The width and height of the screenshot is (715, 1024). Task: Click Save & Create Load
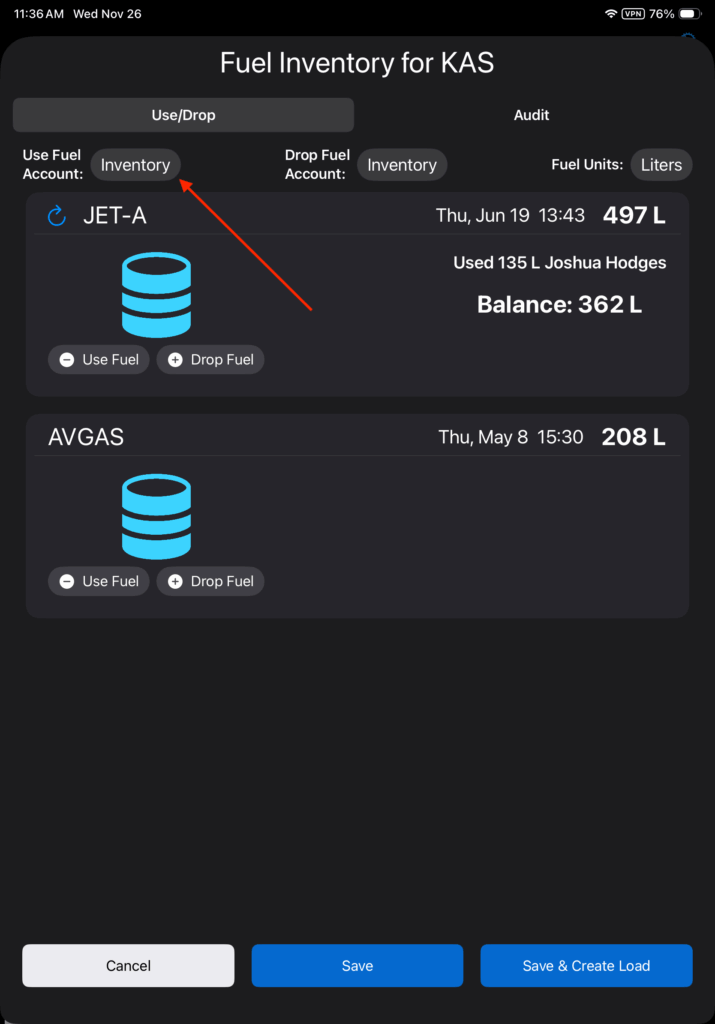[x=586, y=966]
